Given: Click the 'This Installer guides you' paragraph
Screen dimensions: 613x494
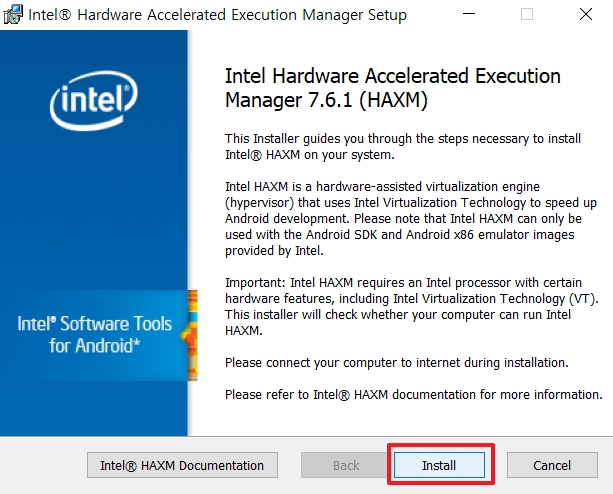Looking at the screenshot, I should click(403, 147).
